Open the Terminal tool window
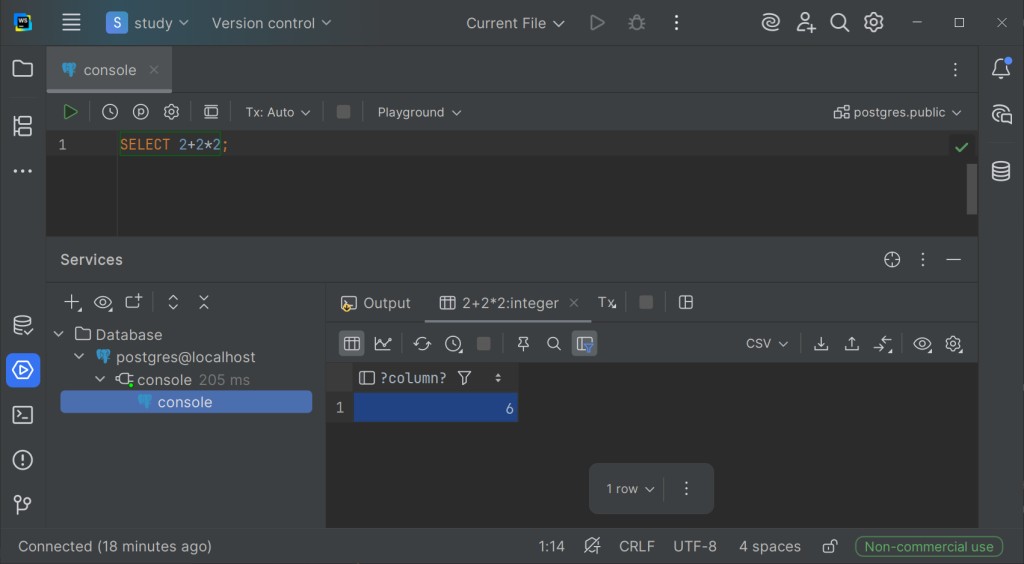 coord(22,415)
